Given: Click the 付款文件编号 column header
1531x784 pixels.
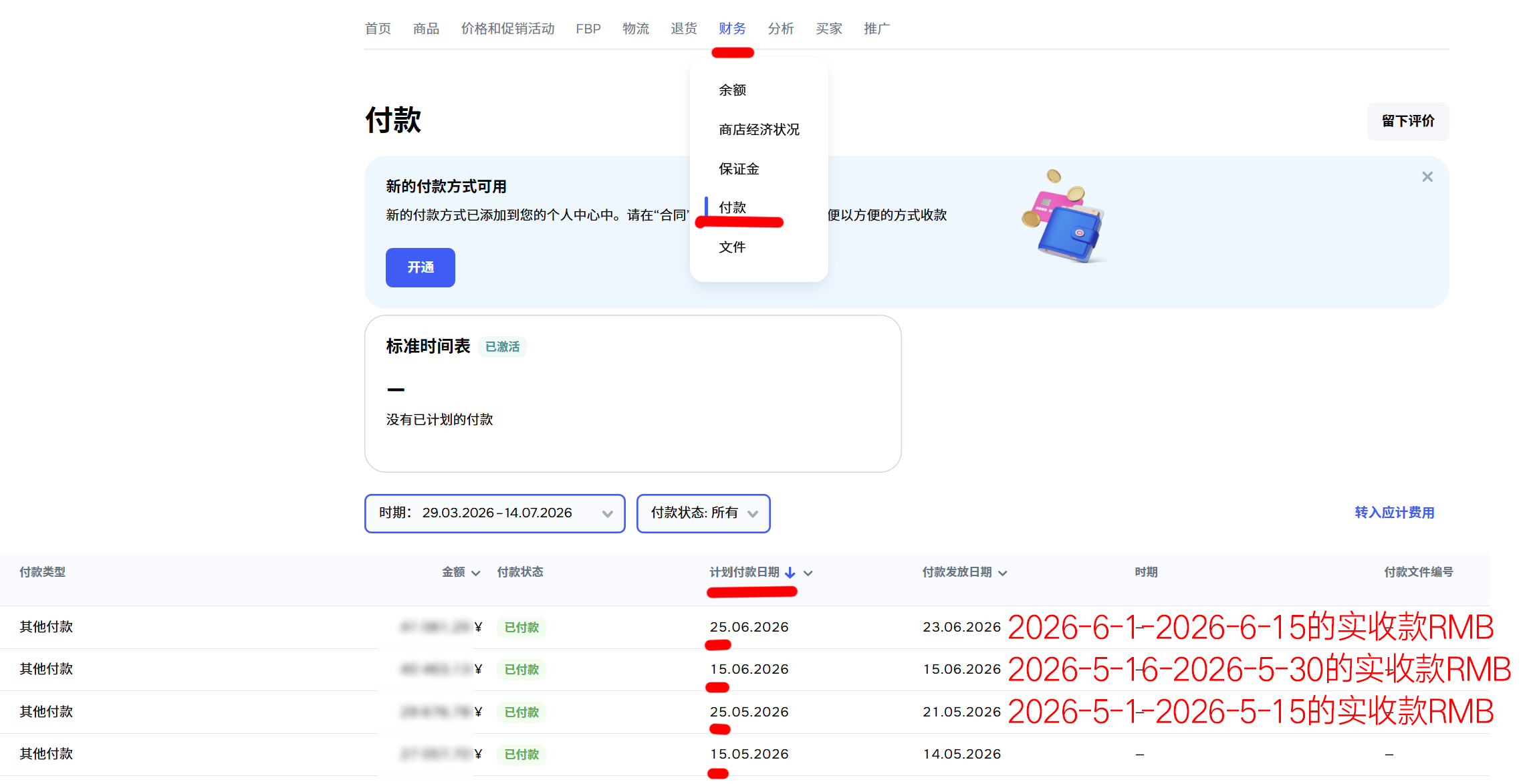Looking at the screenshot, I should [1419, 572].
